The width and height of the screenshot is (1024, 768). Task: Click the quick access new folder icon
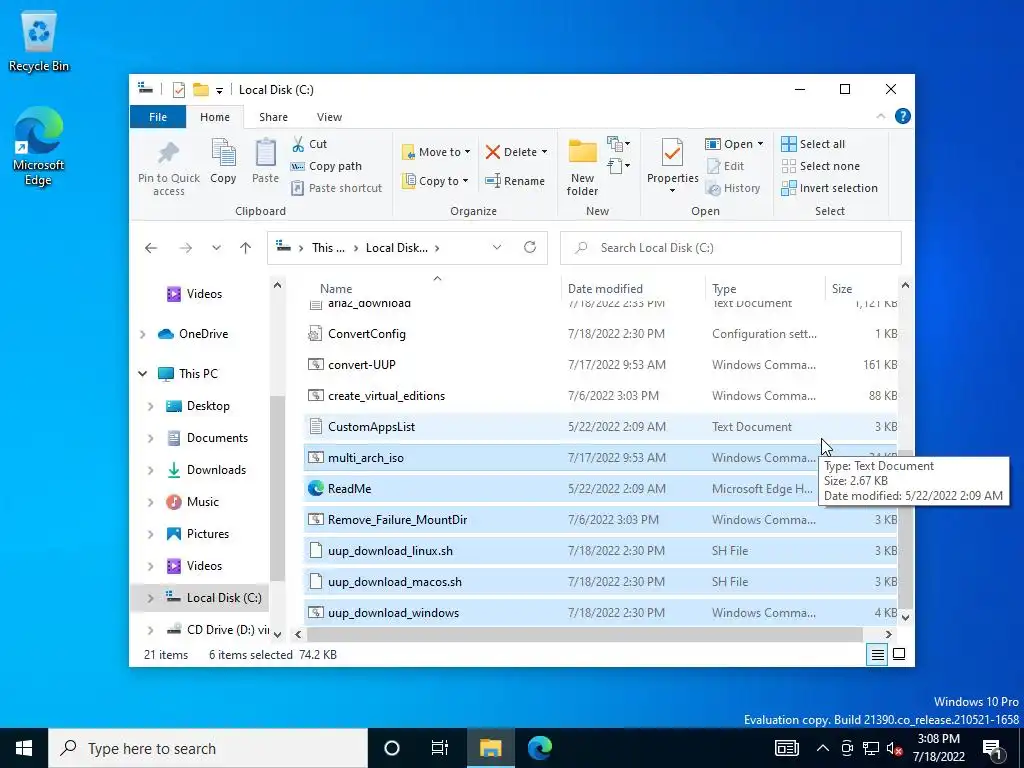201,89
